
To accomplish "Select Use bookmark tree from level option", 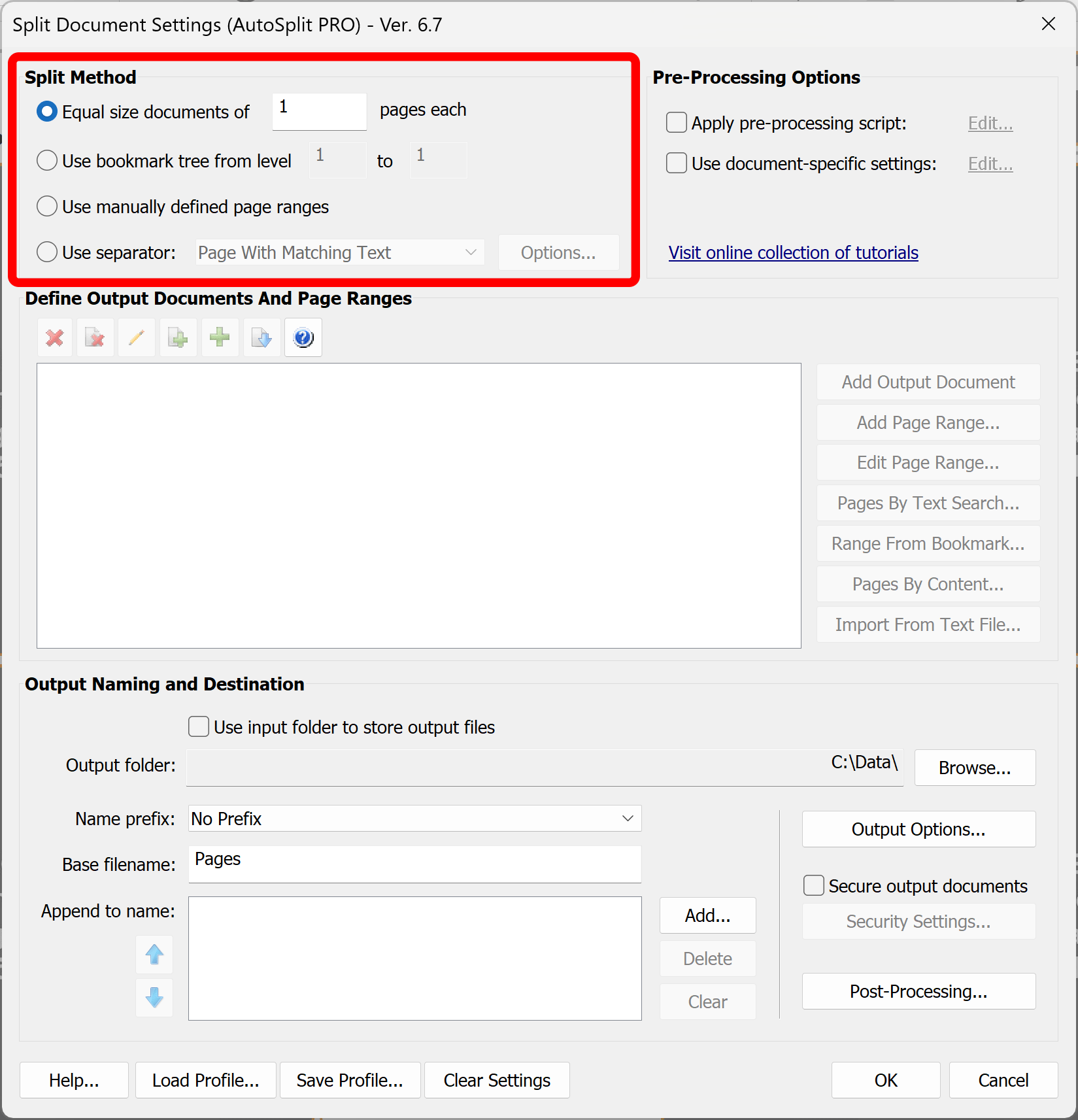I will pyautogui.click(x=46, y=160).
